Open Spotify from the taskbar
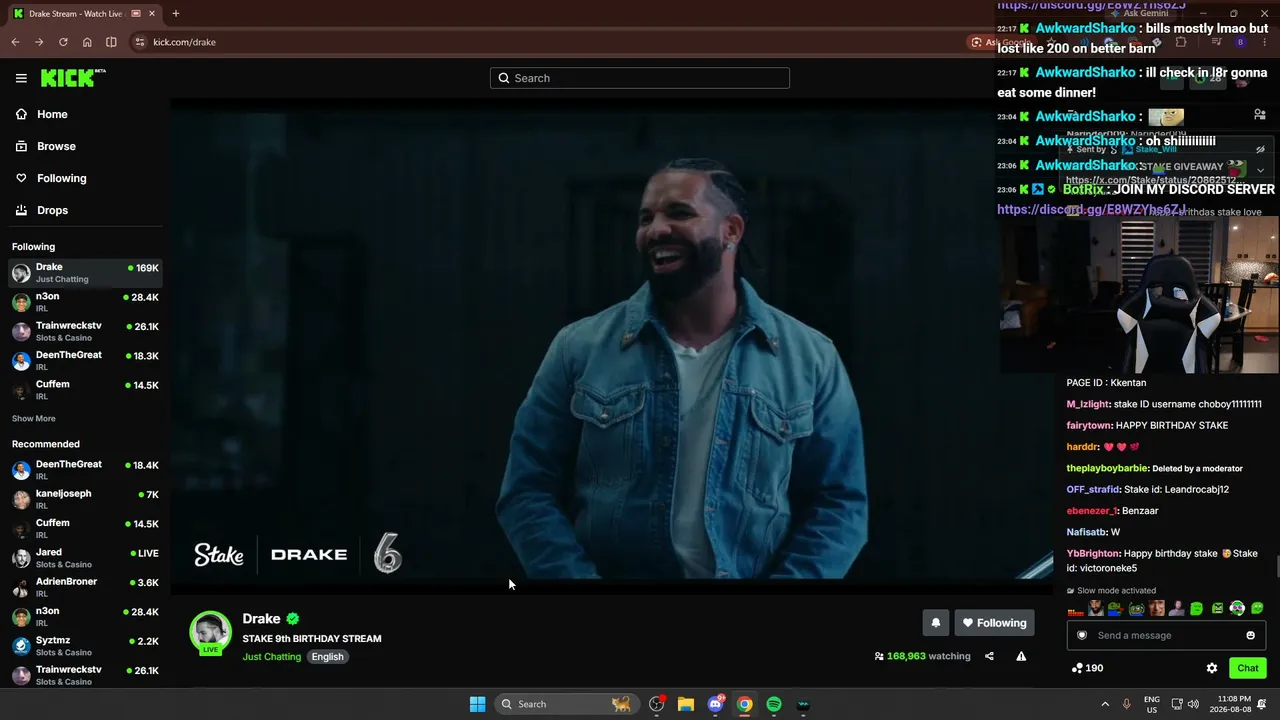Screen dimensions: 1280x720 (774, 704)
